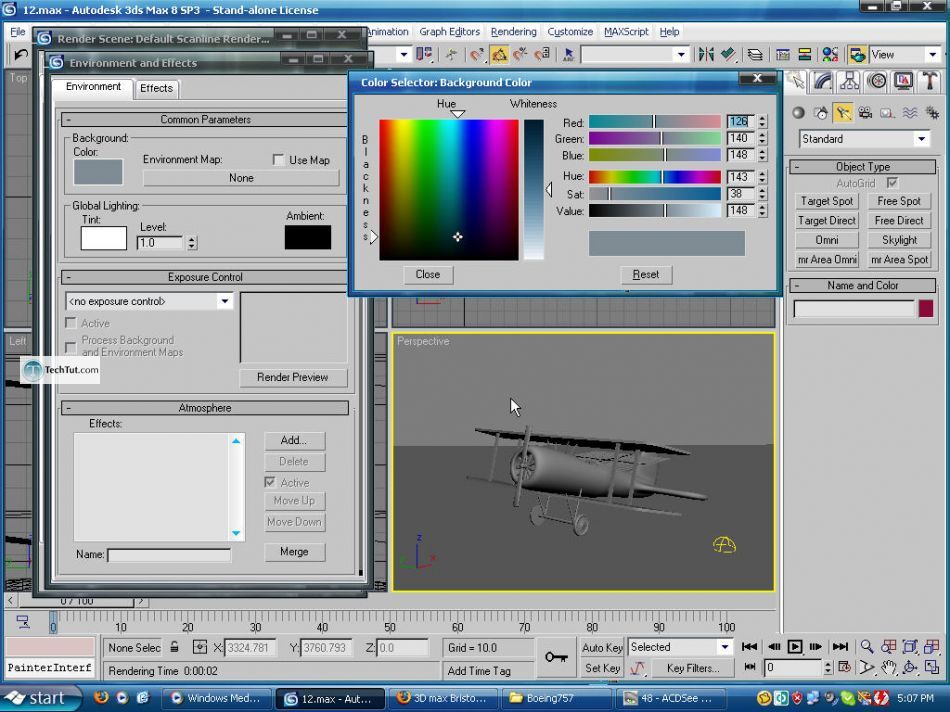950x712 pixels.
Task: Toggle the Atmosphere Active checkbox
Action: tap(270, 482)
